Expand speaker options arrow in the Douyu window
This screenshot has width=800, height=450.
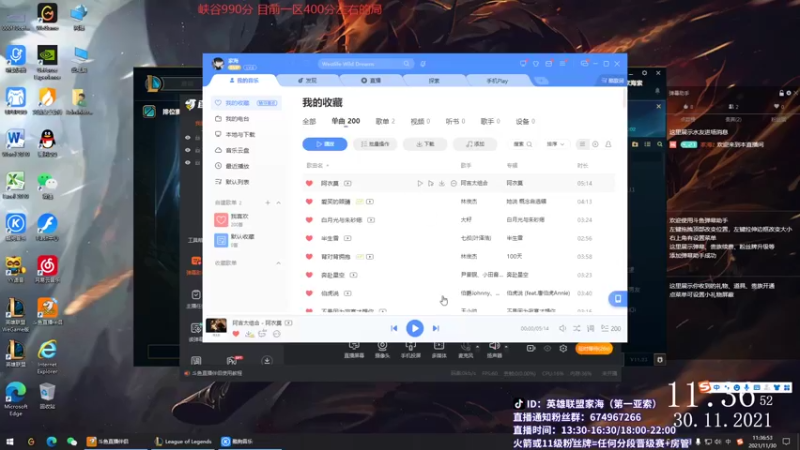(x=506, y=347)
